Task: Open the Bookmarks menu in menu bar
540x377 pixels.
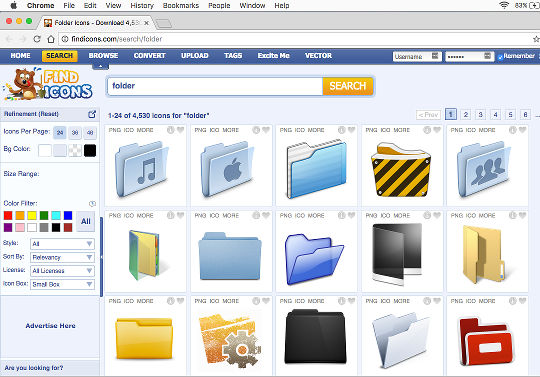Action: 181,6
